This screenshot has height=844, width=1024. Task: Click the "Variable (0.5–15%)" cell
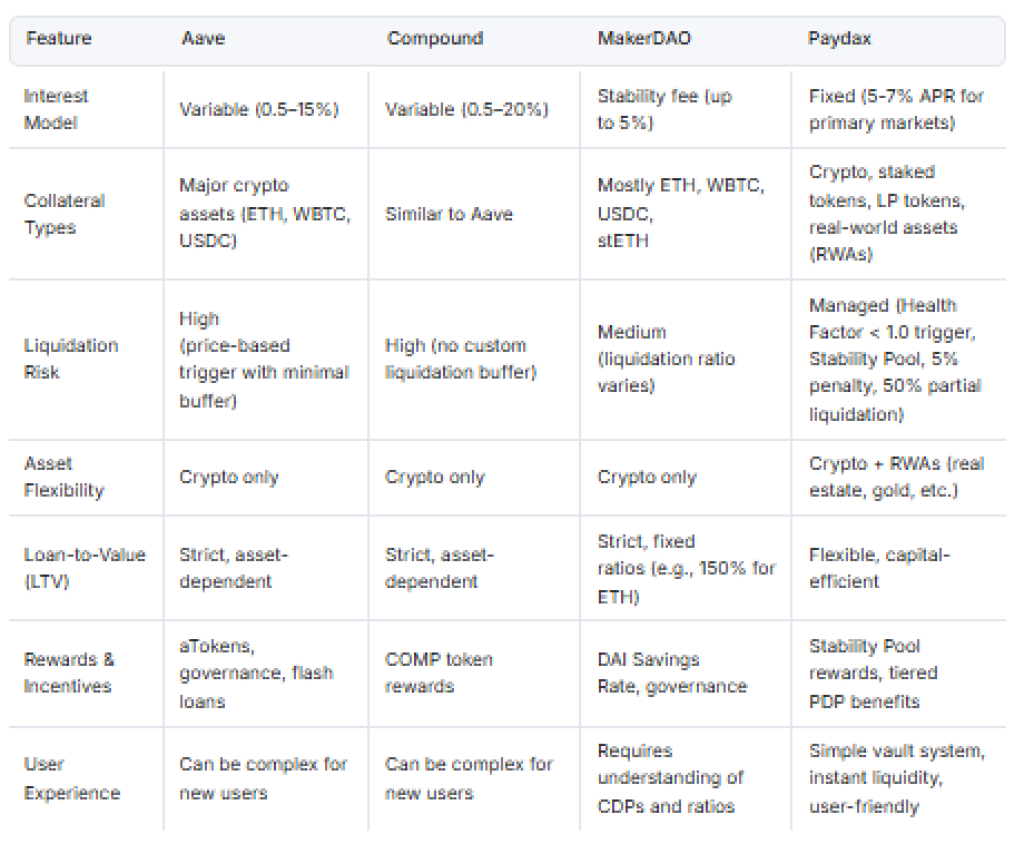pyautogui.click(x=259, y=109)
